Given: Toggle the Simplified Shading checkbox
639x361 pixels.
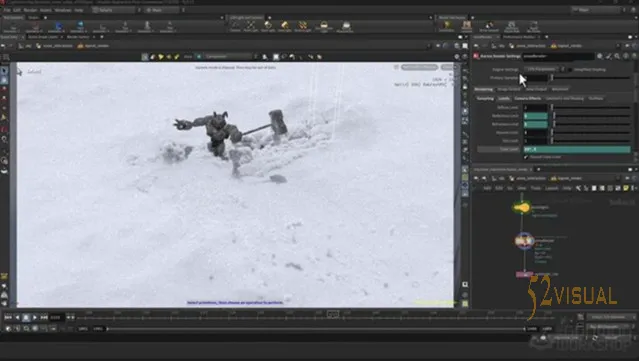Looking at the screenshot, I should tap(570, 70).
